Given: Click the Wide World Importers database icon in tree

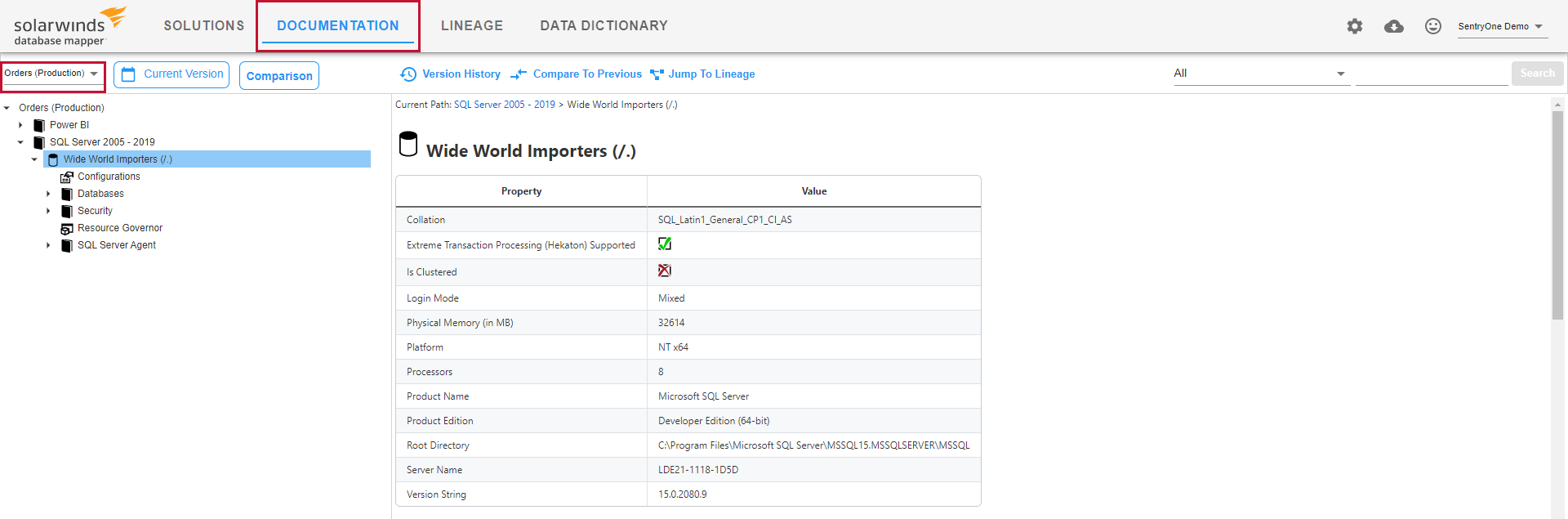Looking at the screenshot, I should click(x=53, y=159).
